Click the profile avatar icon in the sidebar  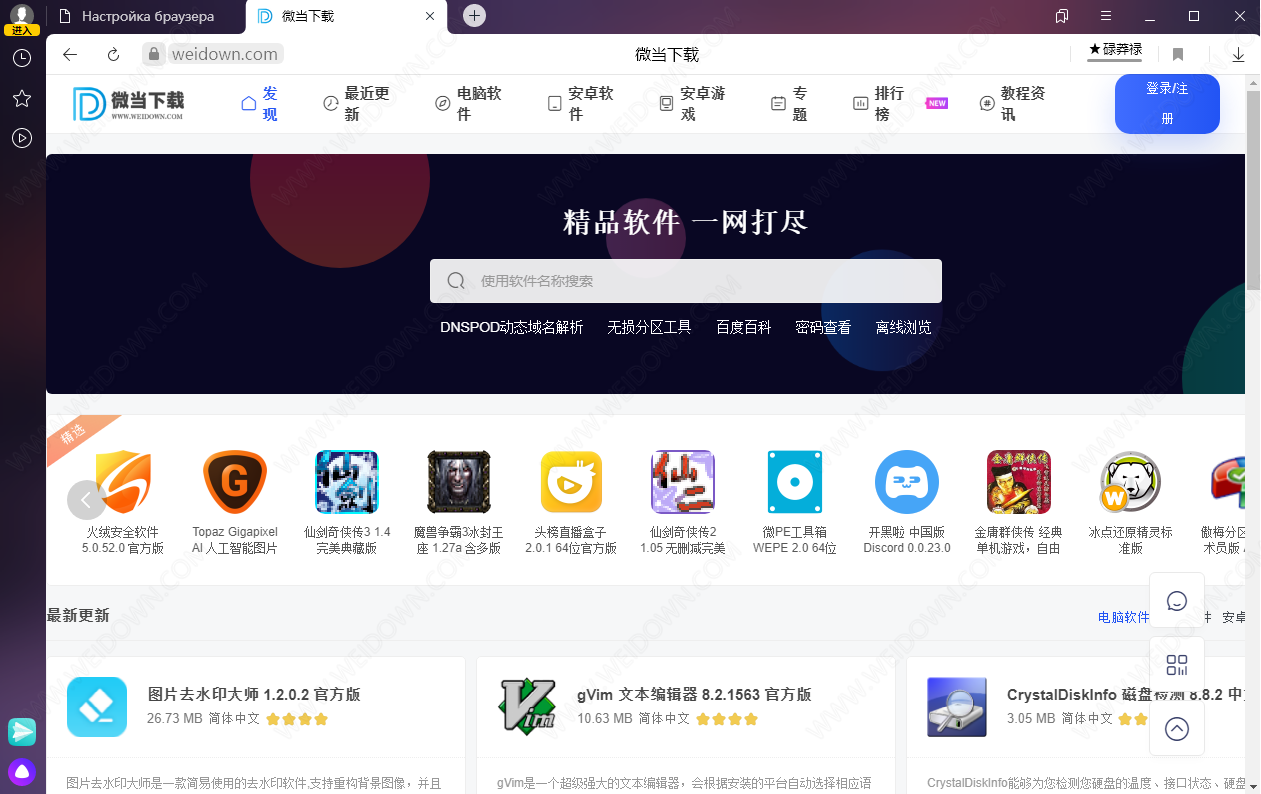tap(22, 14)
